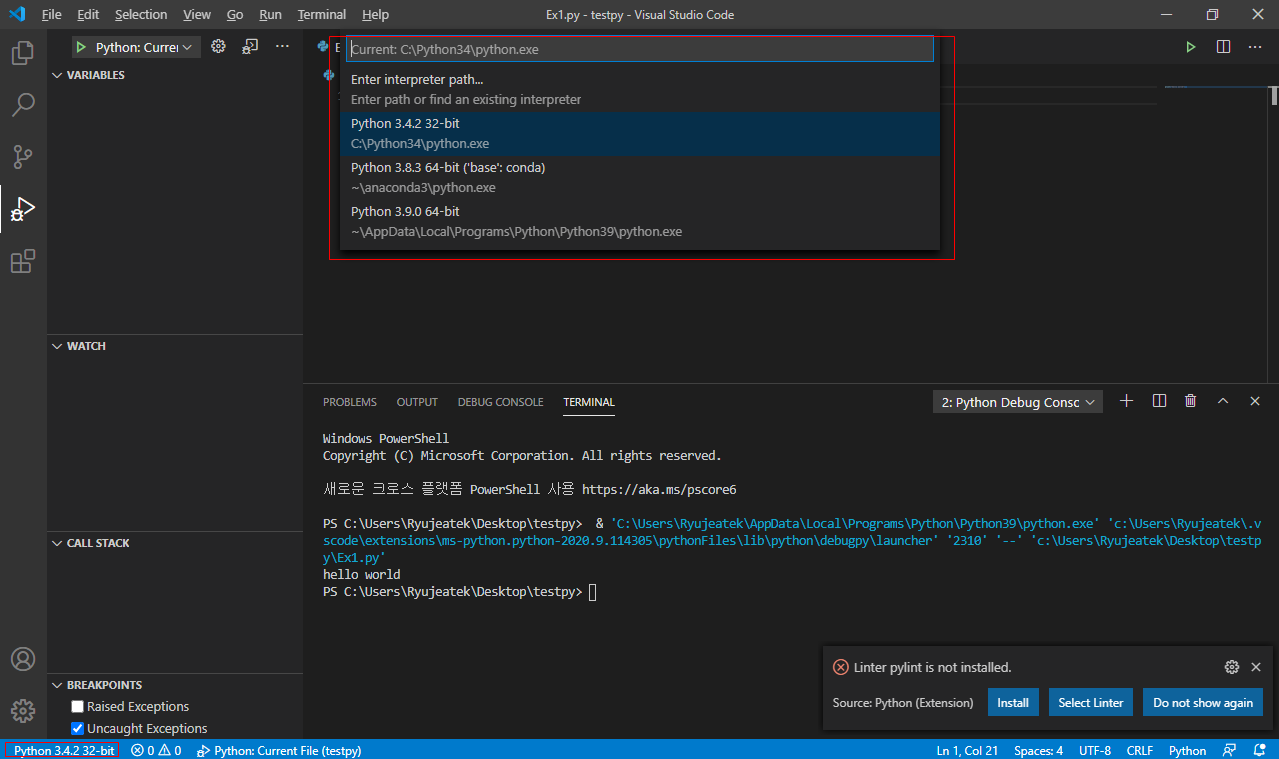Click the Select Linter button
Screen dimensions: 1279x759
tap(1091, 702)
